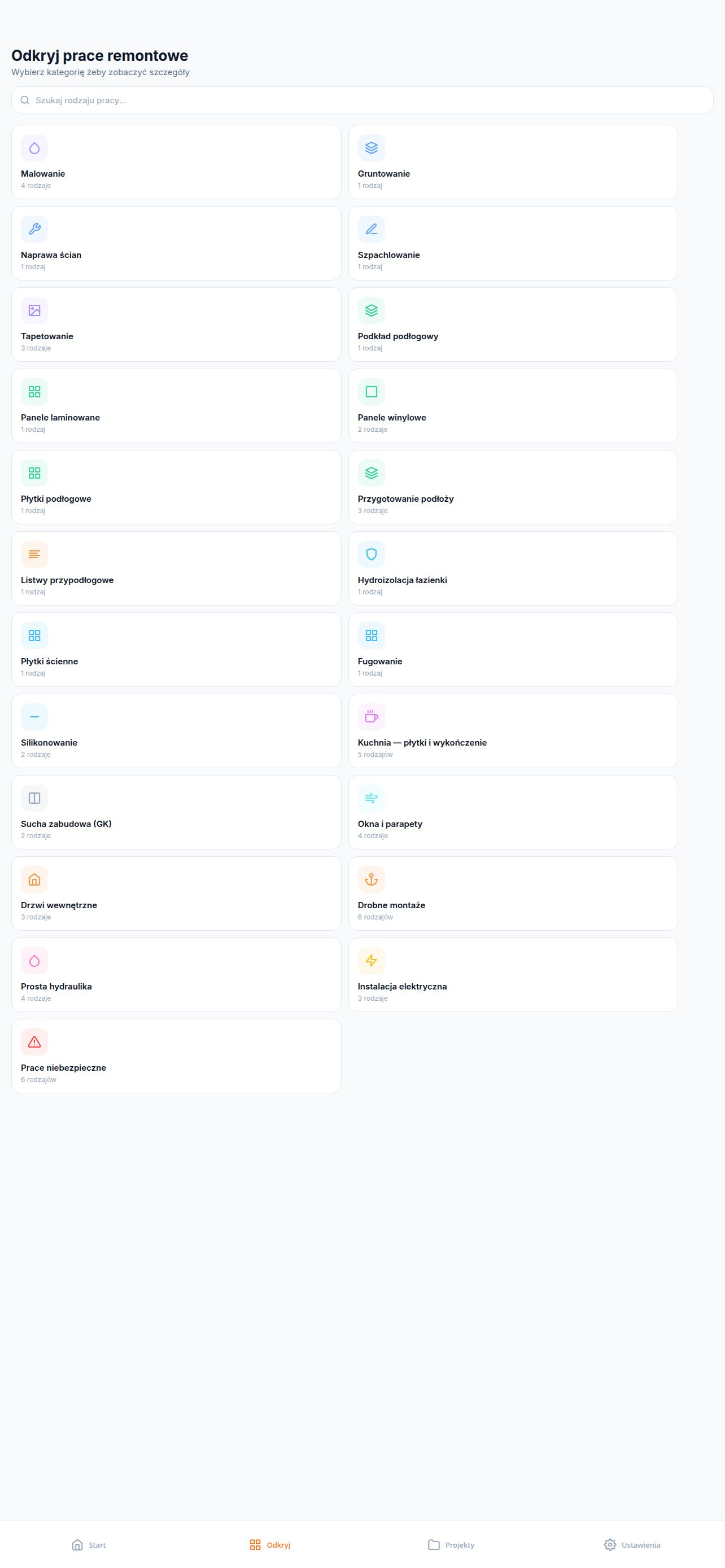
Task: Click the Kuchnia coffee cup icon
Action: [372, 716]
